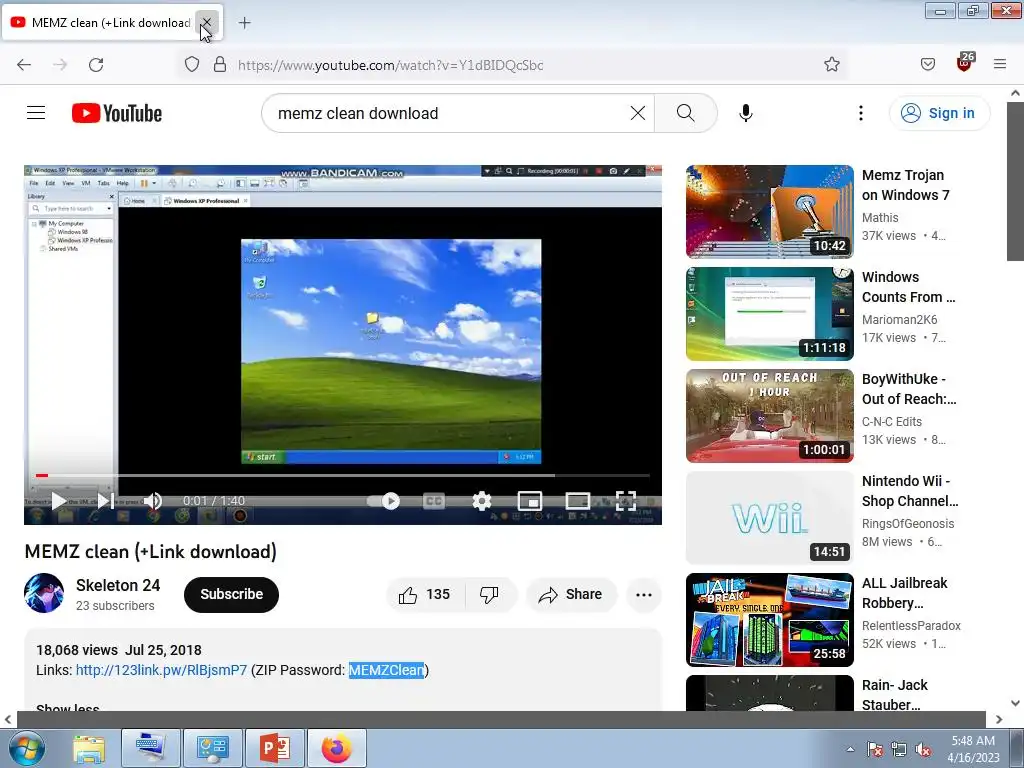Open the muted volume tray icon

tap(923, 750)
